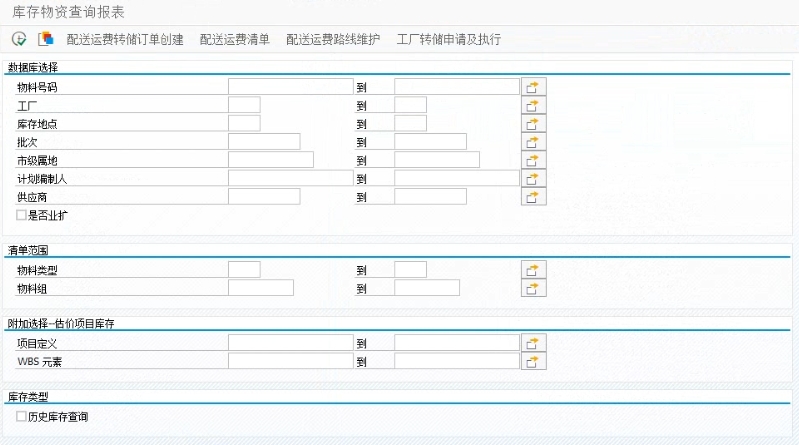Open multiple selection for 批次
The width and height of the screenshot is (799, 445).
534,142
